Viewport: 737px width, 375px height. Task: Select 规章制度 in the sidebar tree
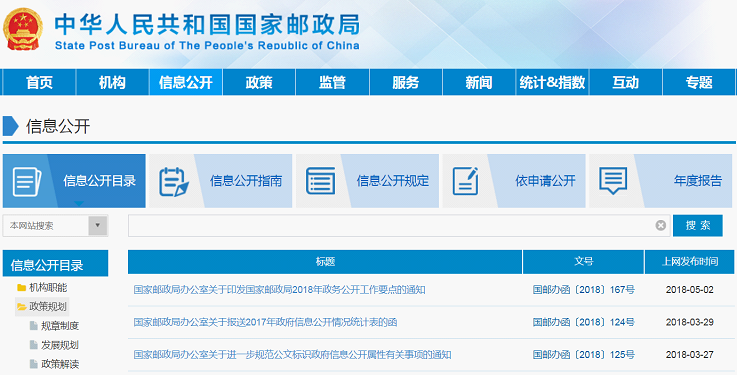coord(60,326)
